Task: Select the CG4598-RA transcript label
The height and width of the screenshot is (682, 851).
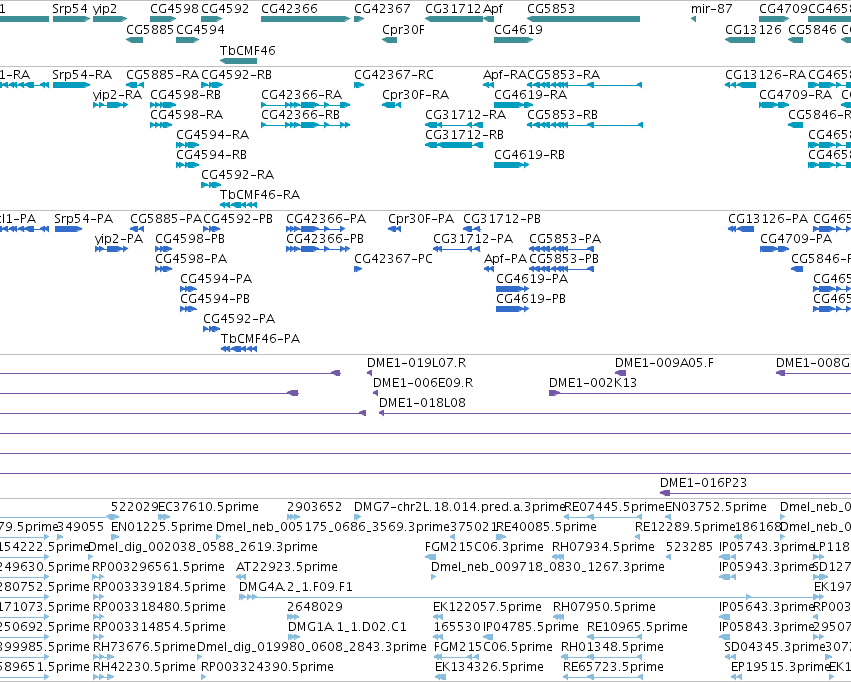Action: 186,115
